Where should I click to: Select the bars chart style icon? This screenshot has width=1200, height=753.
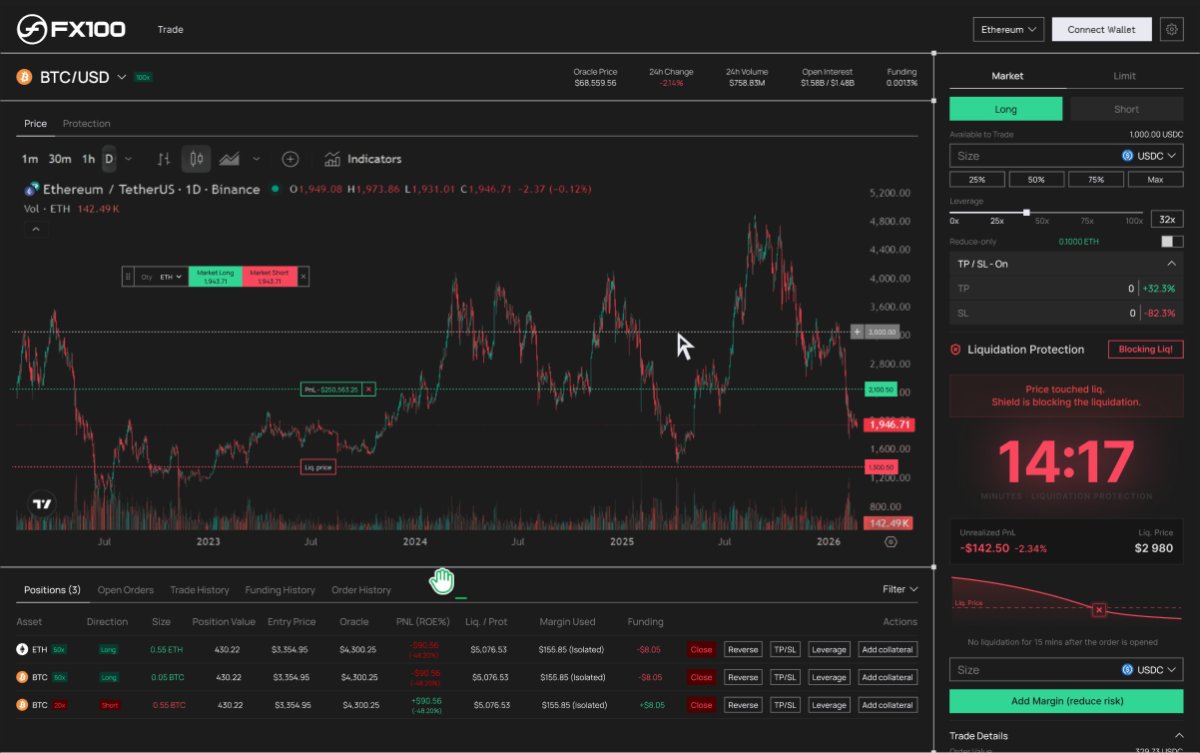164,159
